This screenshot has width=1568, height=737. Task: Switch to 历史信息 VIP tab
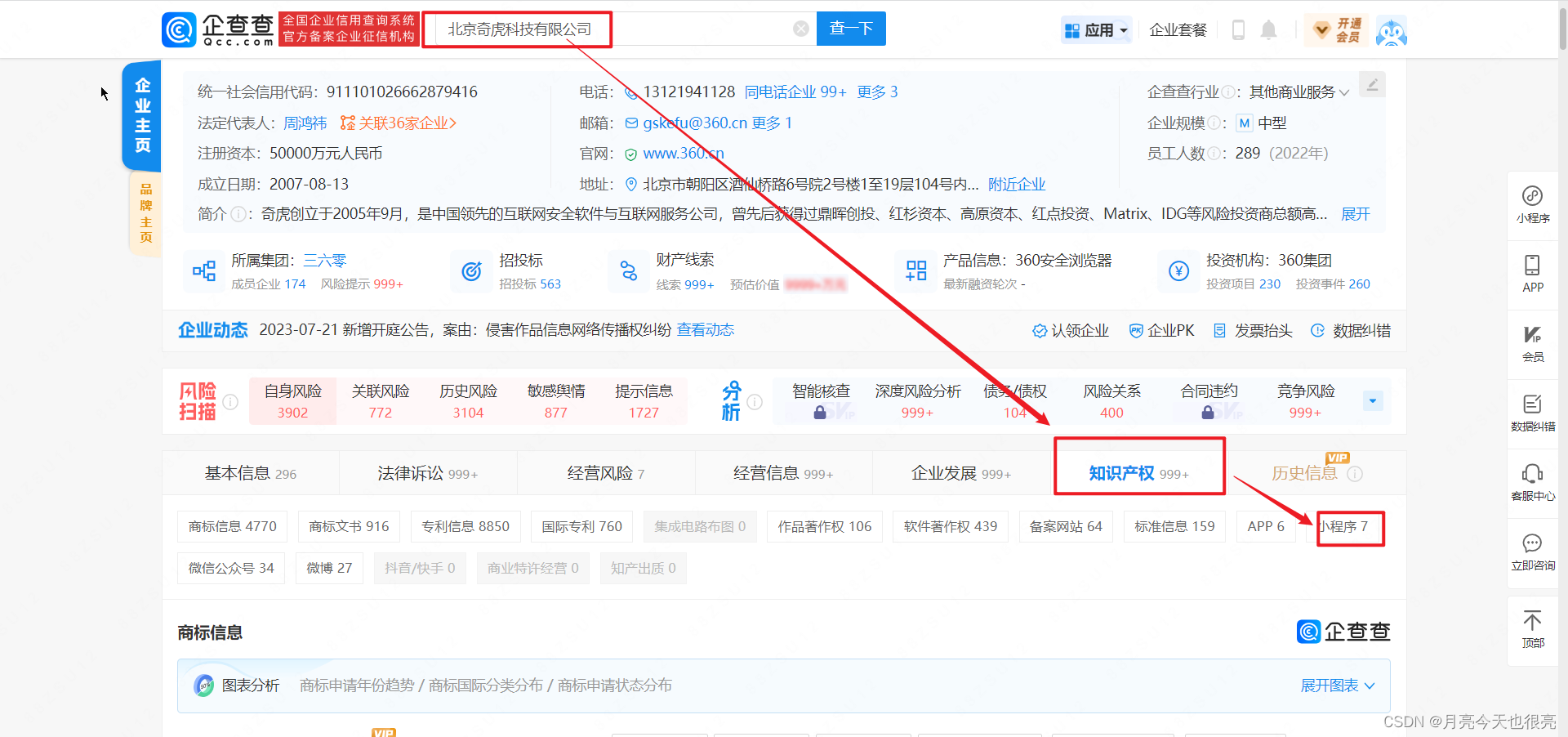tap(1316, 473)
